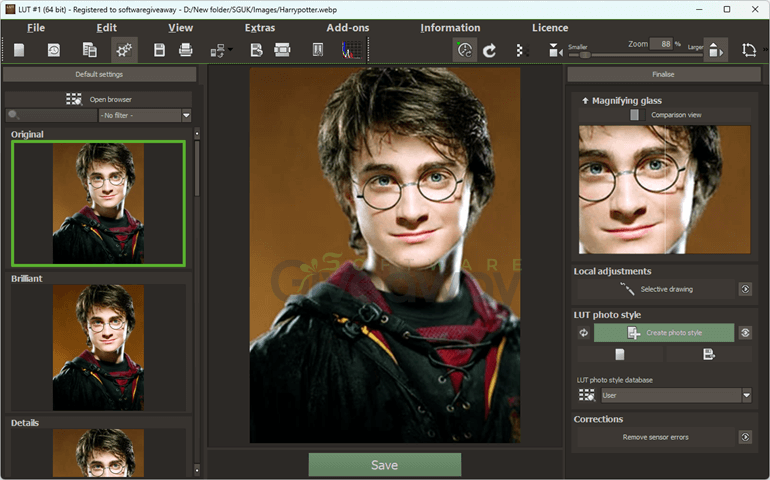Open the View menu
770x480 pixels.
coord(181,28)
